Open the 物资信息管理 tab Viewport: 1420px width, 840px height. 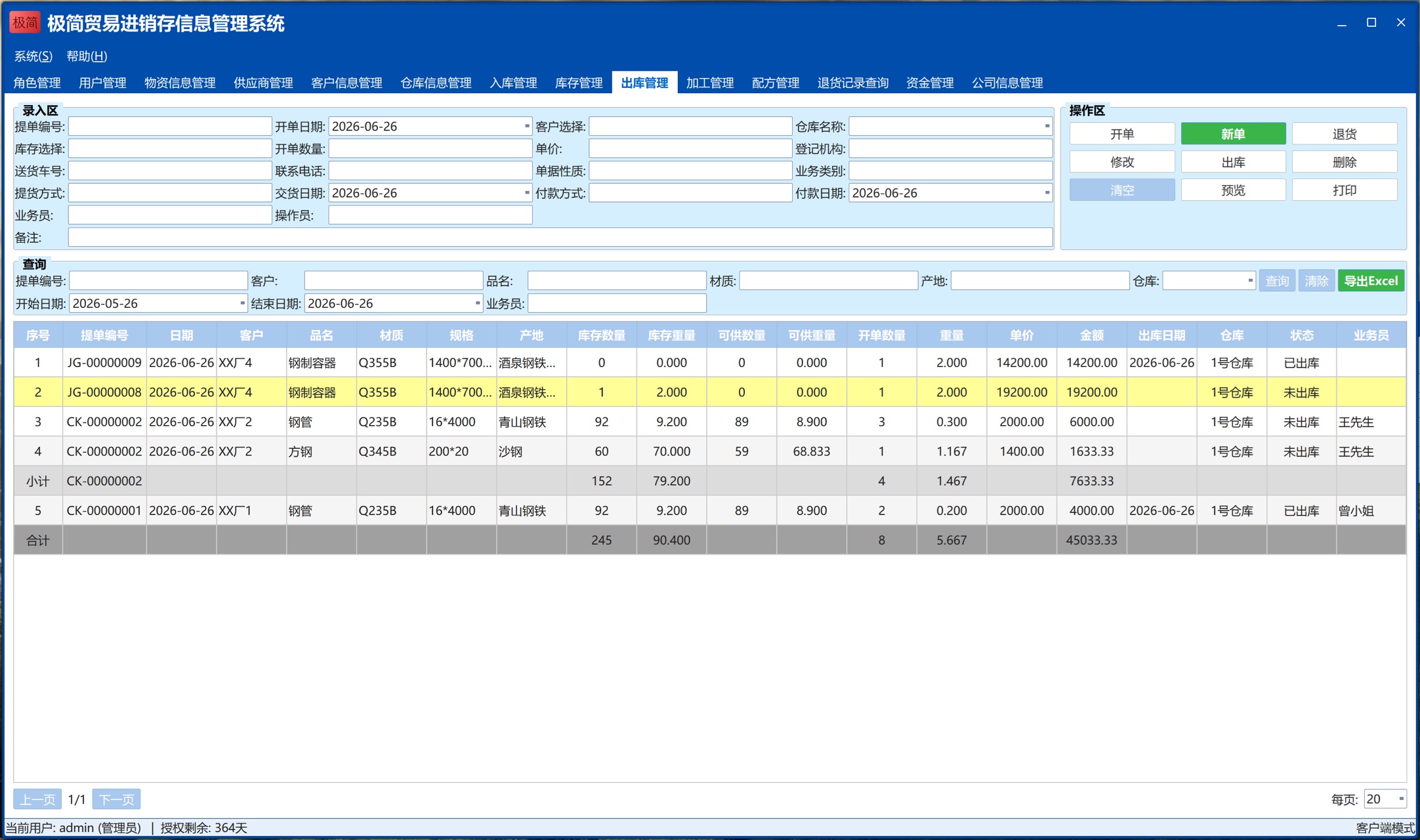tap(180, 83)
